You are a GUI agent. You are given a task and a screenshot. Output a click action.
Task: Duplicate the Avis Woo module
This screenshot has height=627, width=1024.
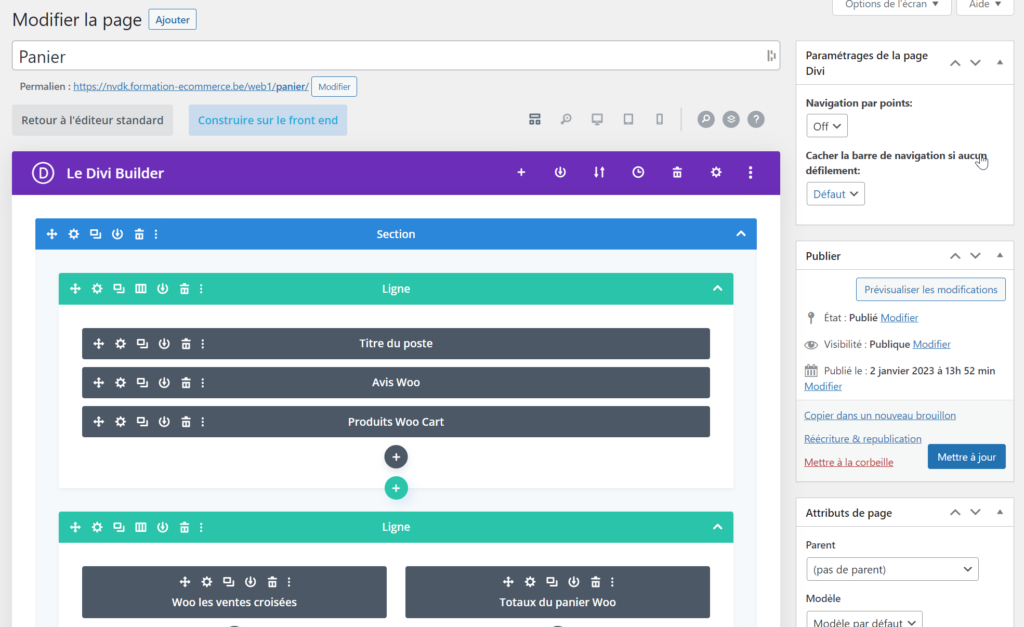point(142,383)
